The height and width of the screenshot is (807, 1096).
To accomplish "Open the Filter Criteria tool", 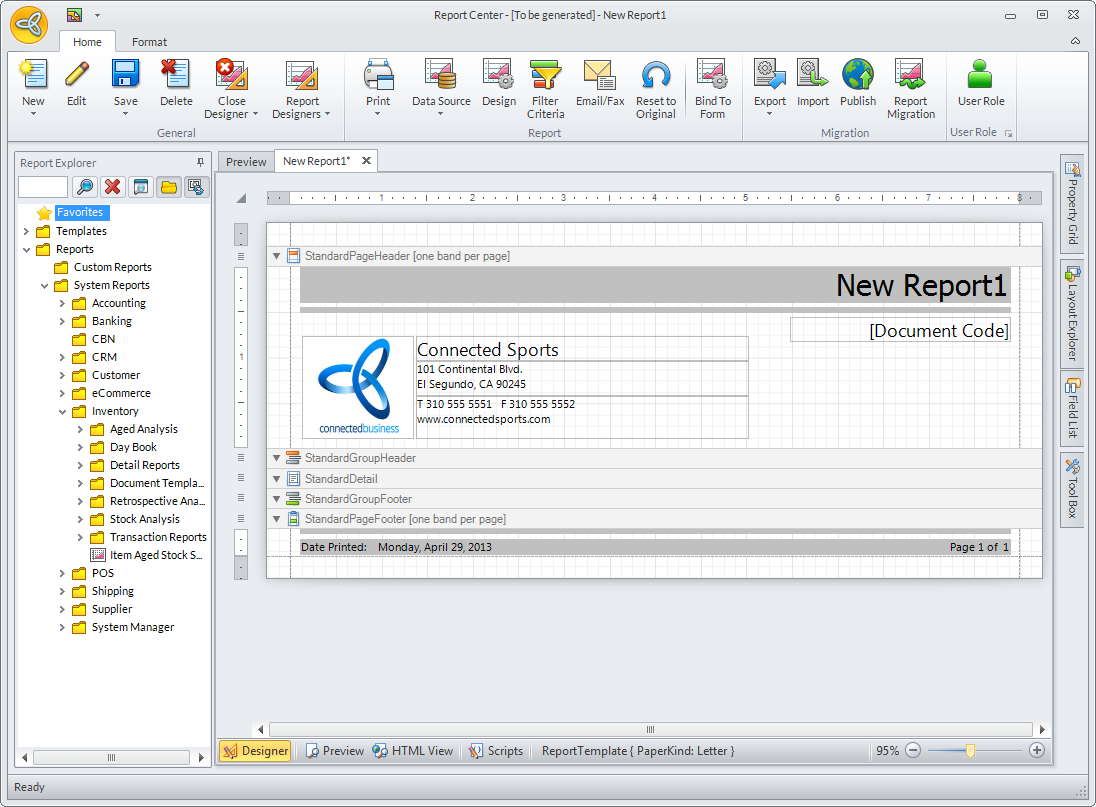I will pyautogui.click(x=545, y=76).
